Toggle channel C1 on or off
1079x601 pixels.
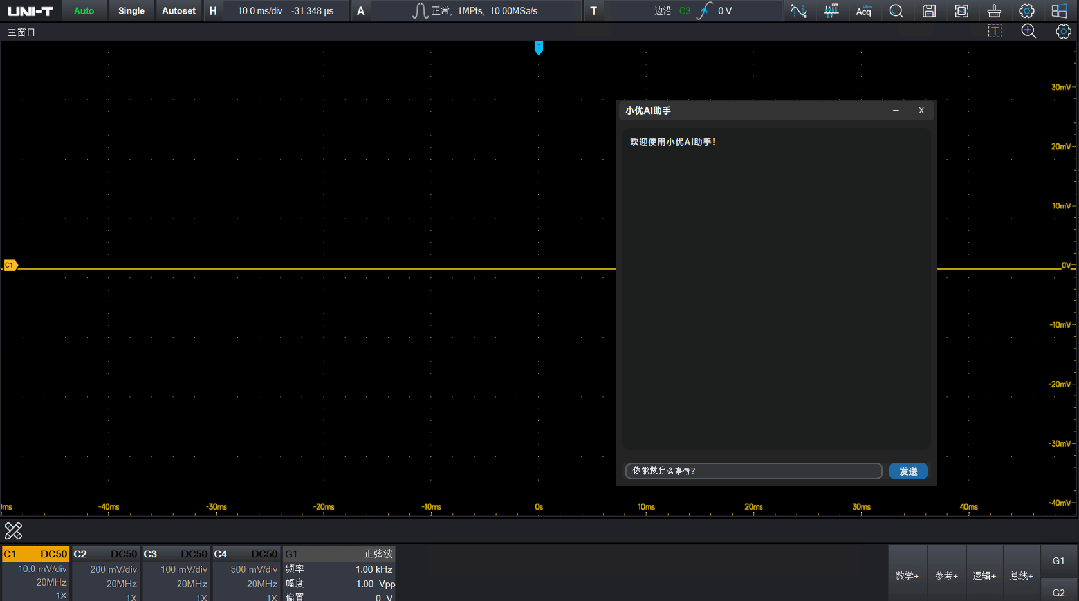(35, 553)
